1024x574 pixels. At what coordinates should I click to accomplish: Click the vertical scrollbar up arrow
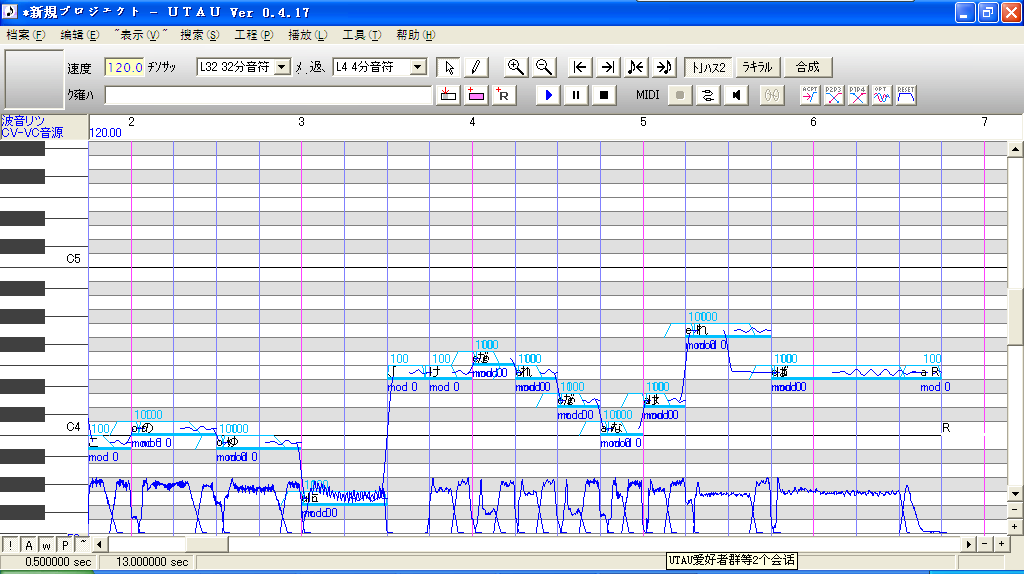(x=1015, y=150)
